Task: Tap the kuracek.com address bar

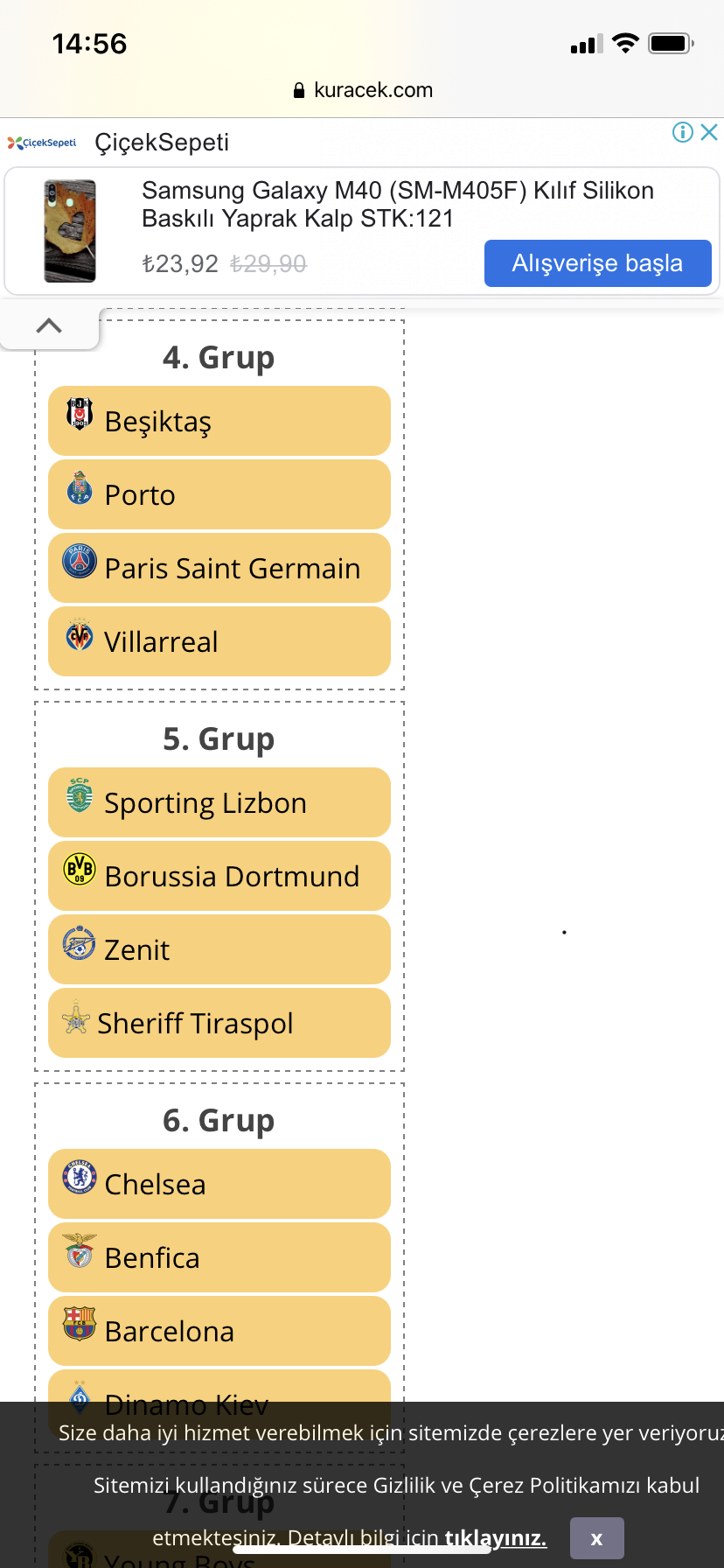Action: coord(362,90)
